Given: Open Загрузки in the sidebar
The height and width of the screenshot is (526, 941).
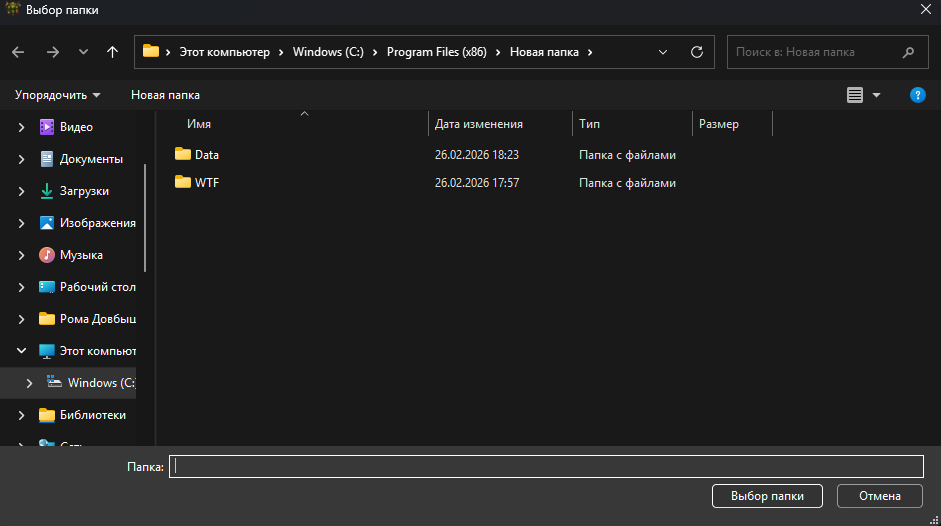Looking at the screenshot, I should tap(84, 191).
